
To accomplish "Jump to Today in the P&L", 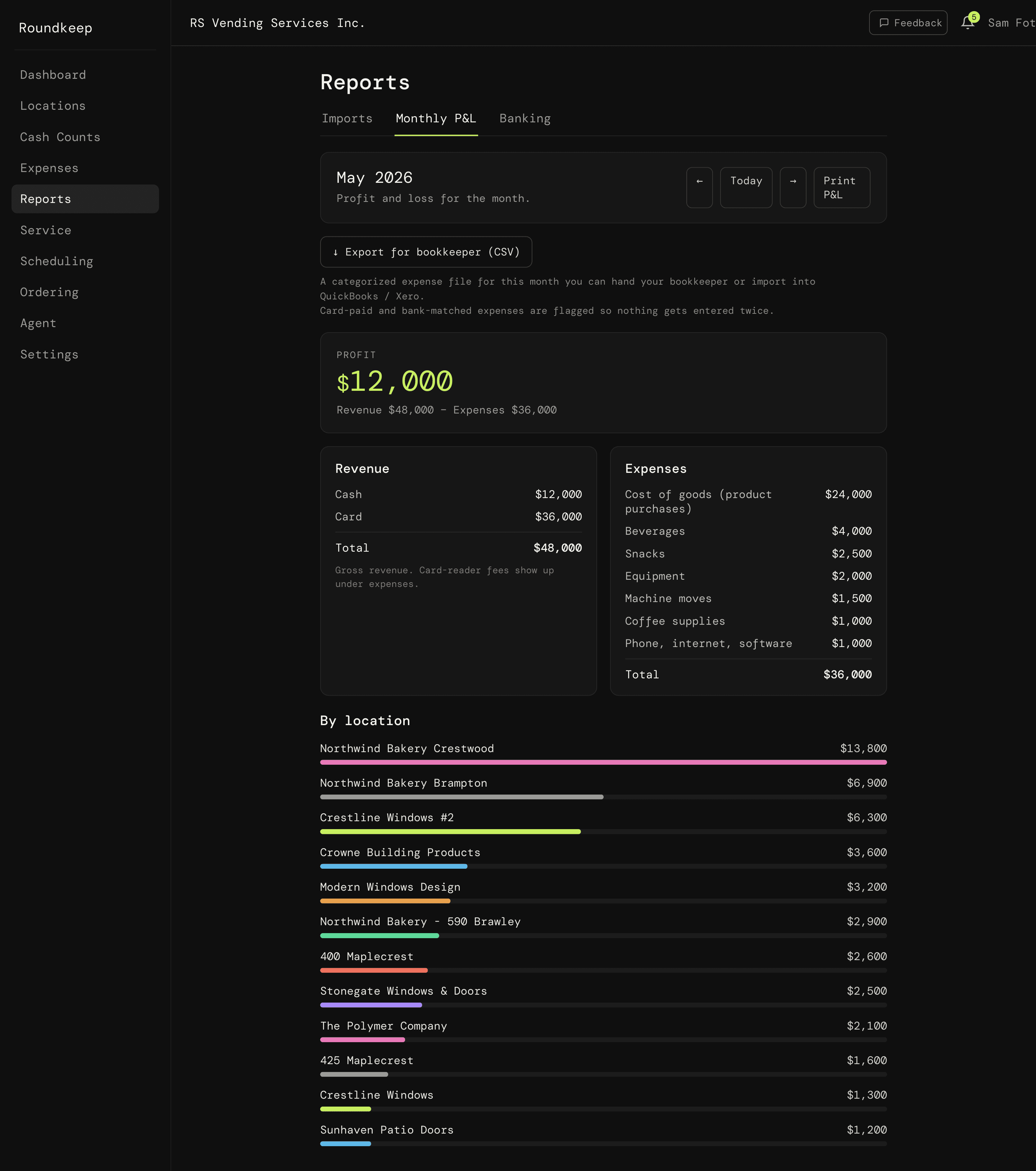I will (x=746, y=187).
